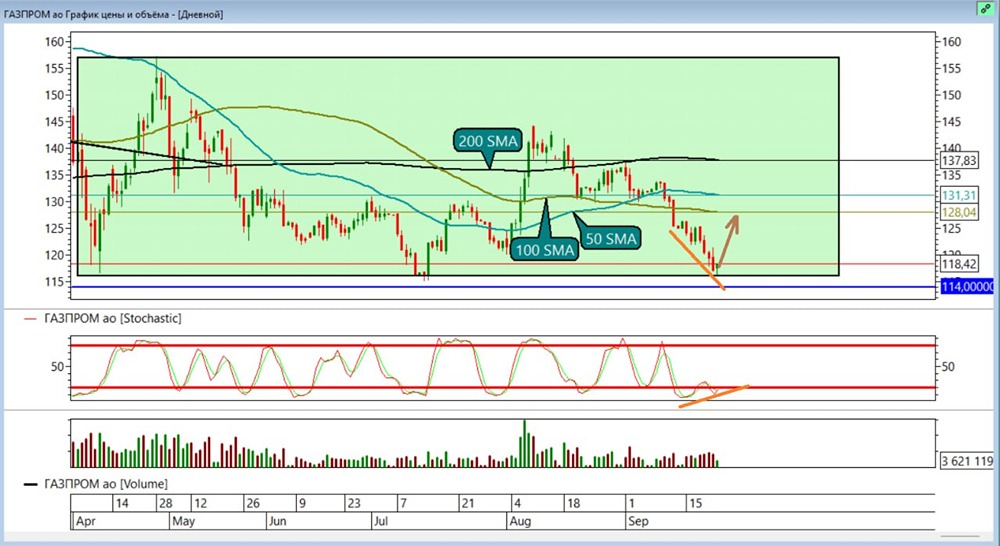Click the green chain link icon
This screenshot has width=1000, height=546.
[986, 8]
